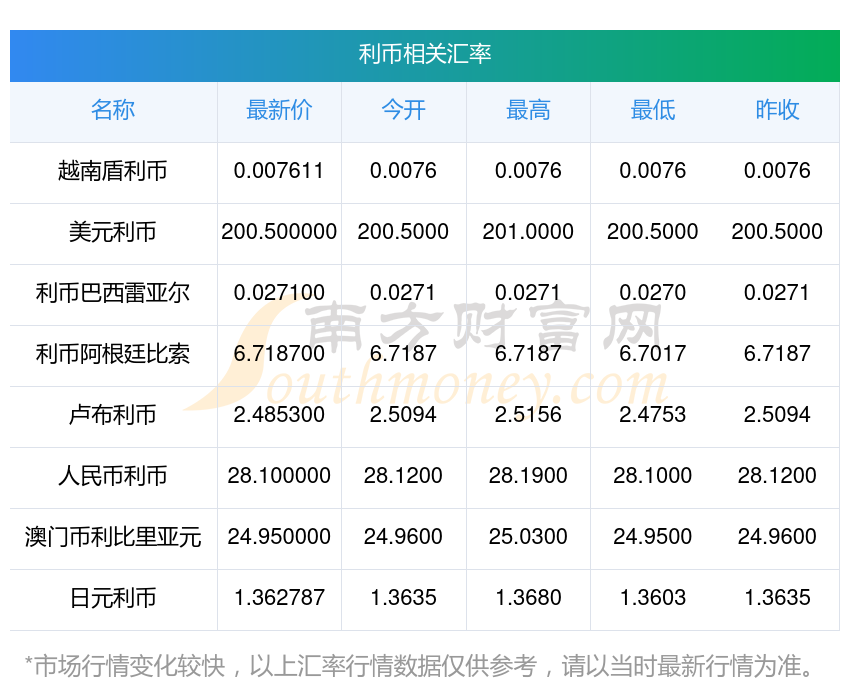Viewport: 850px width, 698px height.
Task: Click 美元利币 highest value 201.0000
Action: point(528,232)
